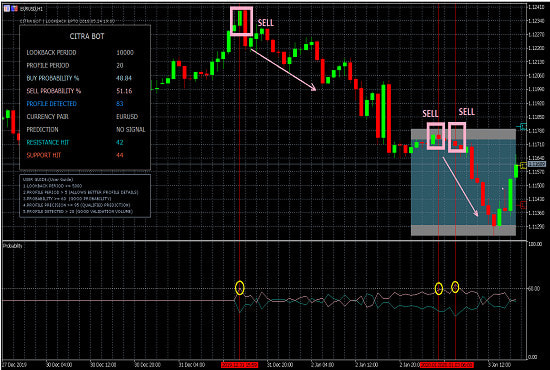
Task: Click the second small icon beside EURUSD,H1 title
Action: [14, 9]
